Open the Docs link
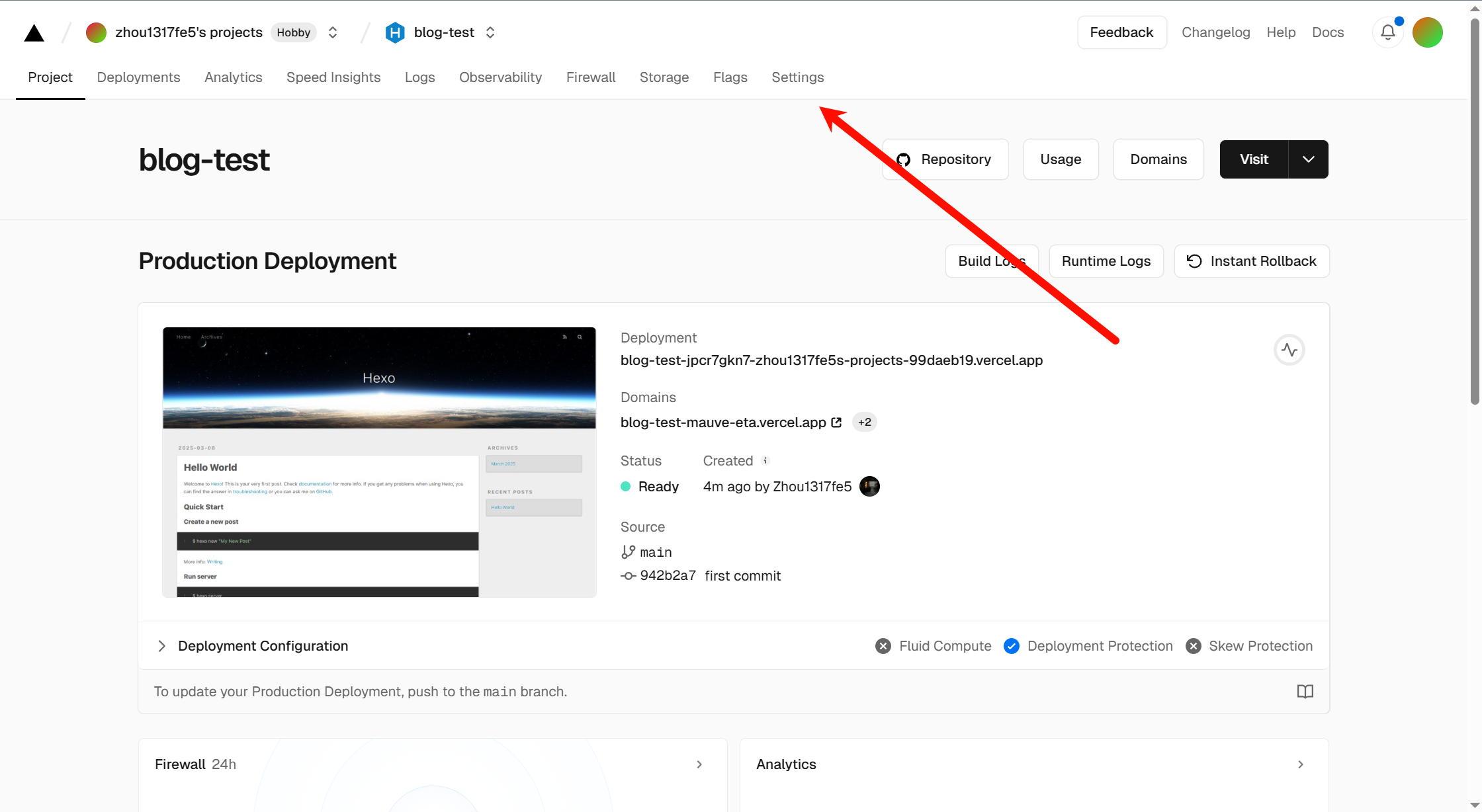 tap(1328, 32)
